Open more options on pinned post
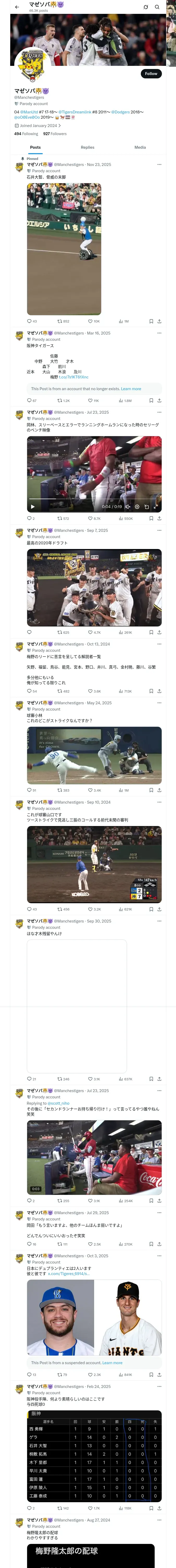 [160, 164]
